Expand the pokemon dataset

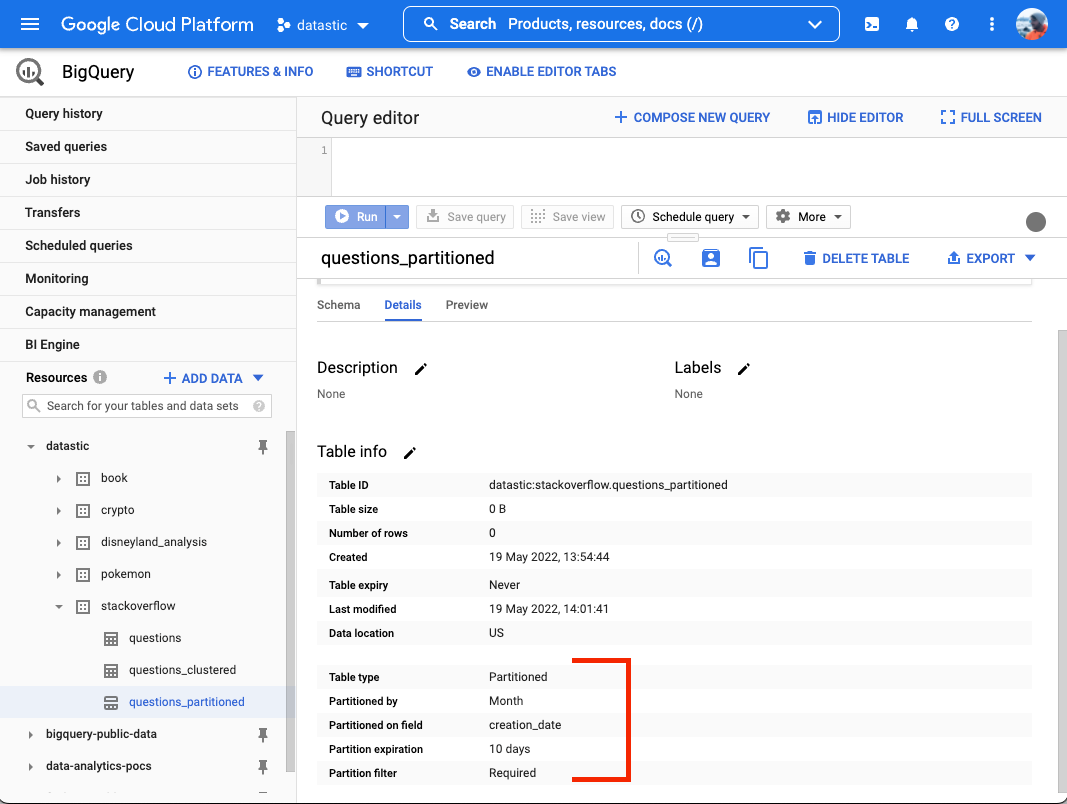pyautogui.click(x=59, y=575)
